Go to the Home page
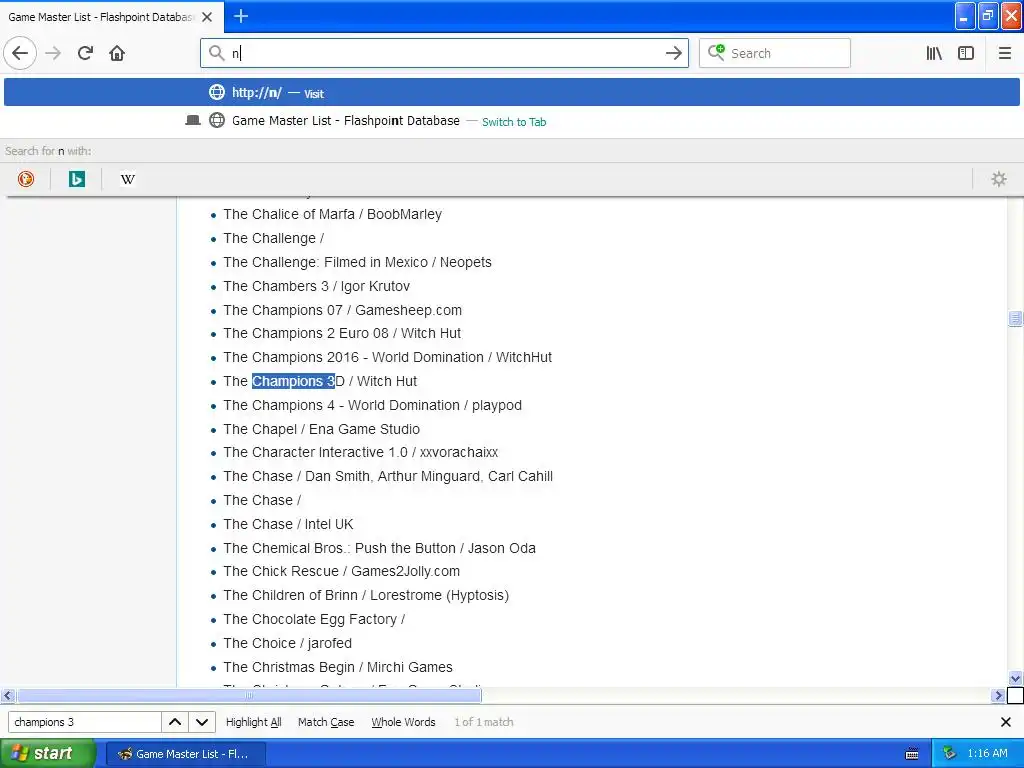Viewport: 1024px width, 768px height. (x=117, y=53)
